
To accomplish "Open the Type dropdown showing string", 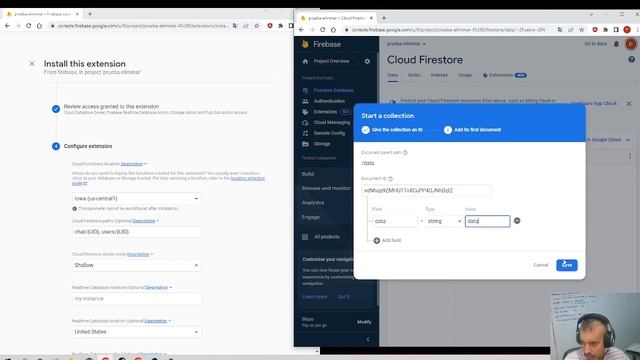I will (444, 221).
